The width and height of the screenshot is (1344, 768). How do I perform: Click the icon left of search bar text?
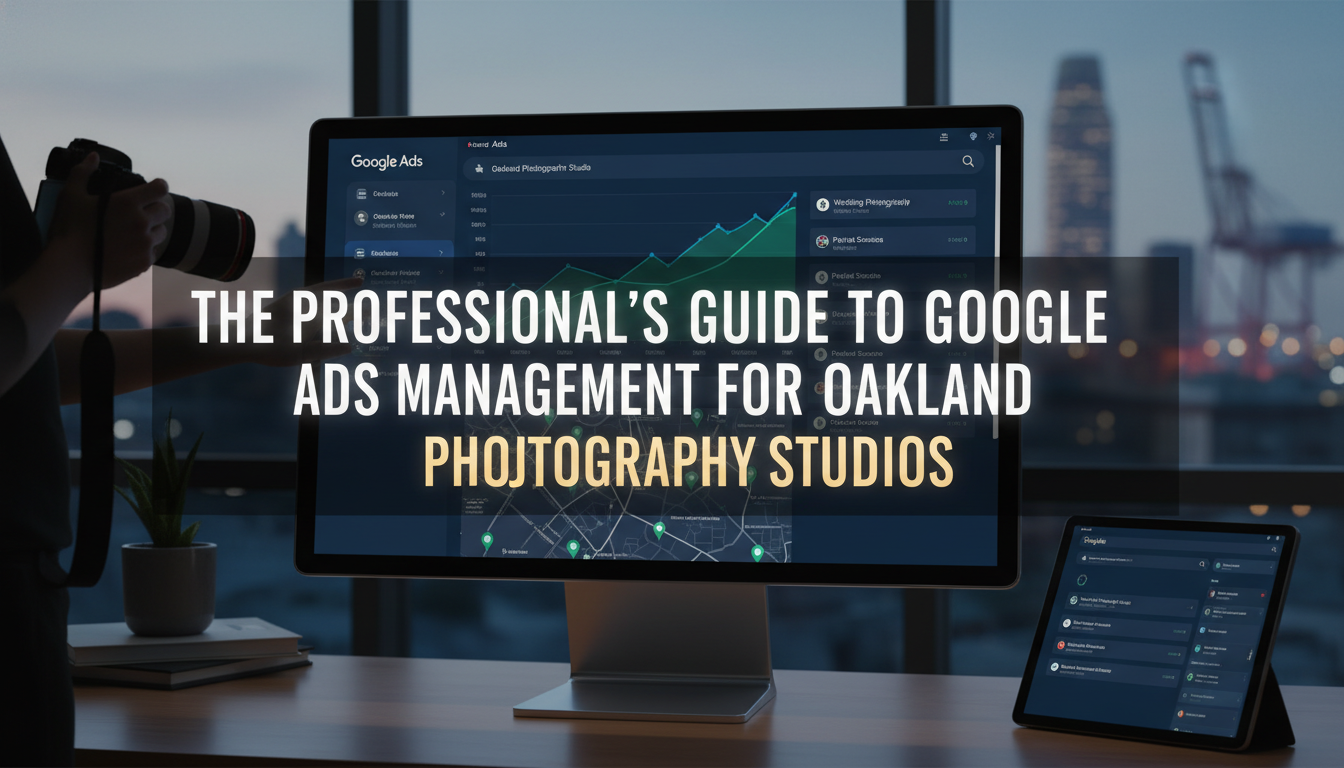tap(479, 168)
